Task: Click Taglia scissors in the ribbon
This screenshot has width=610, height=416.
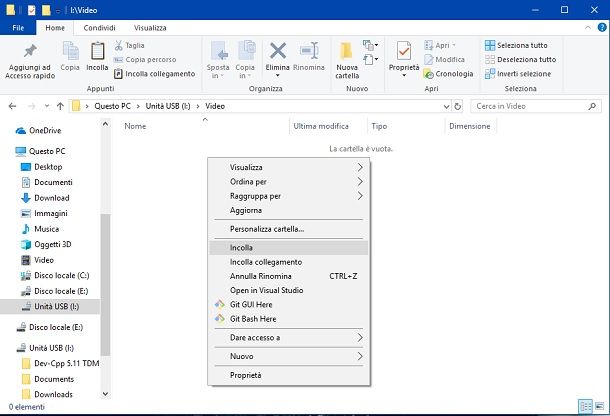Action: tap(130, 45)
